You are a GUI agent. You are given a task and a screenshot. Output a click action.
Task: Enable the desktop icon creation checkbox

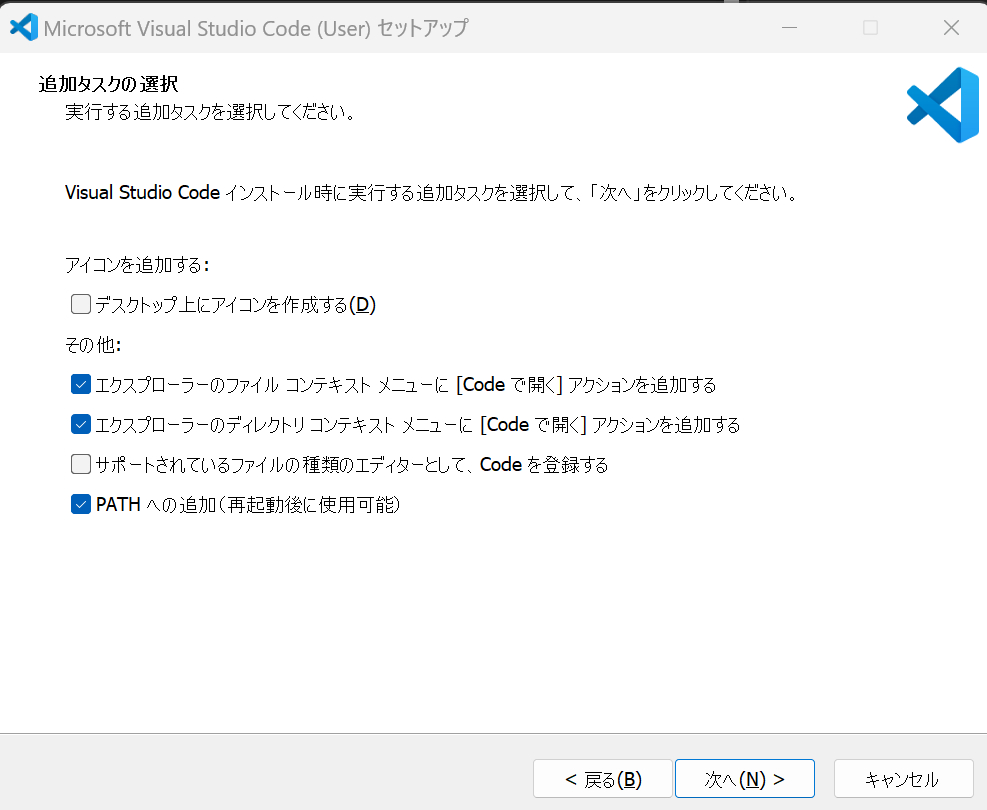point(81,305)
